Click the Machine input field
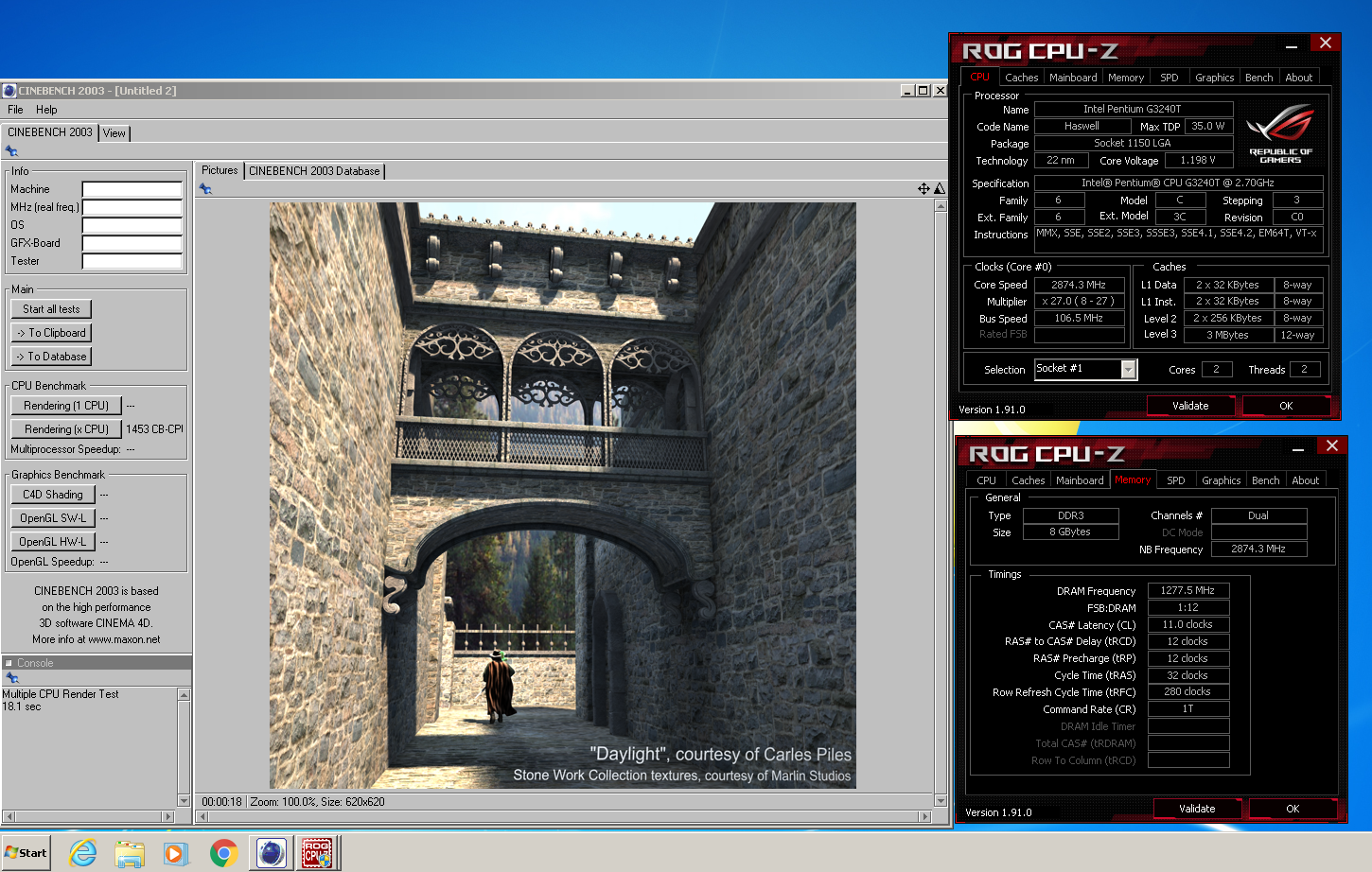 (x=132, y=189)
